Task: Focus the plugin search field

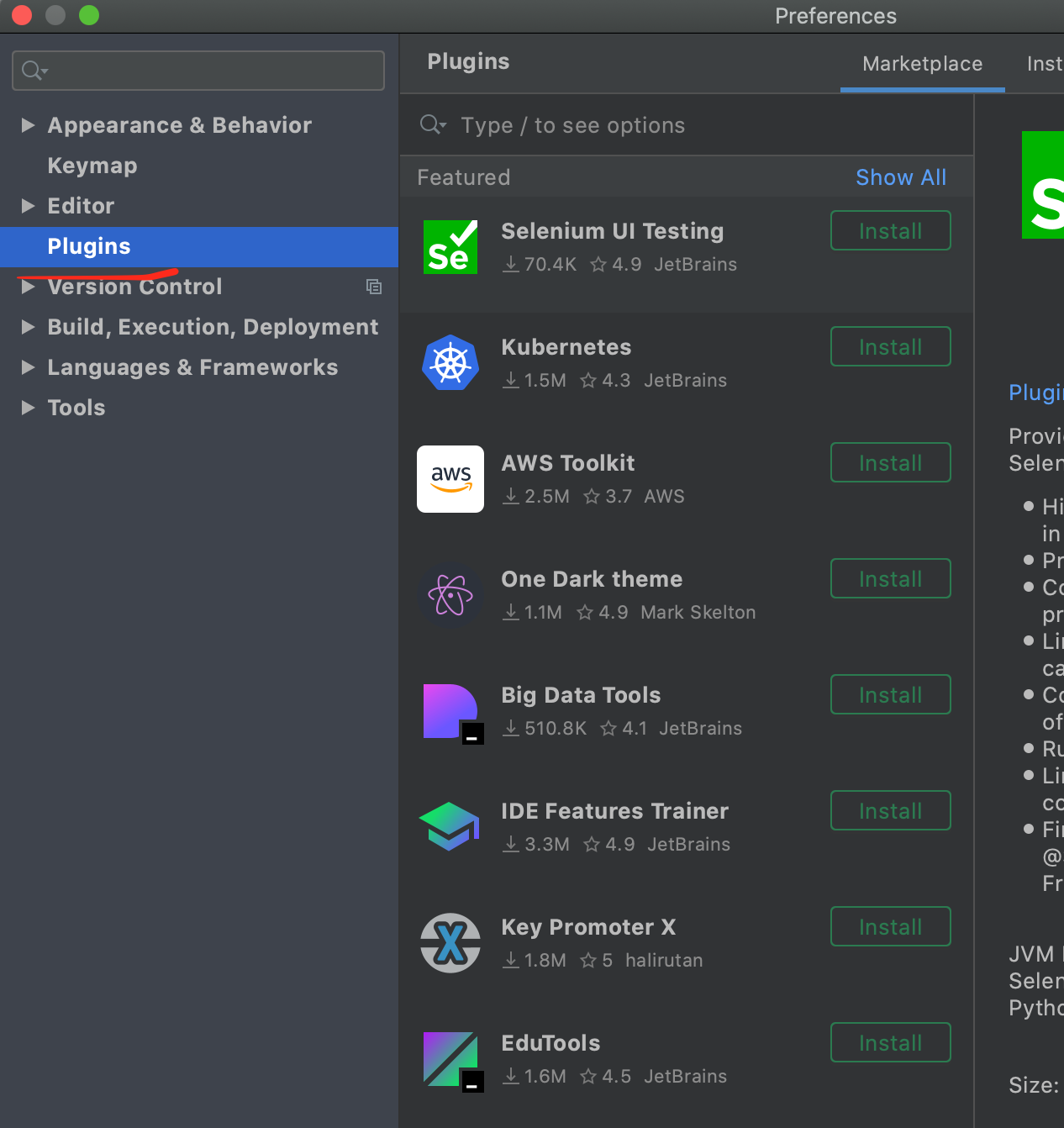Action: pos(687,125)
